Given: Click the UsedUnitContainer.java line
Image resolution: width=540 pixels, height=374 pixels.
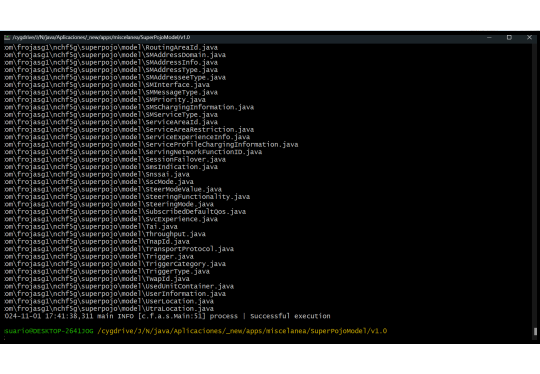Looking at the screenshot, I should point(119,287).
